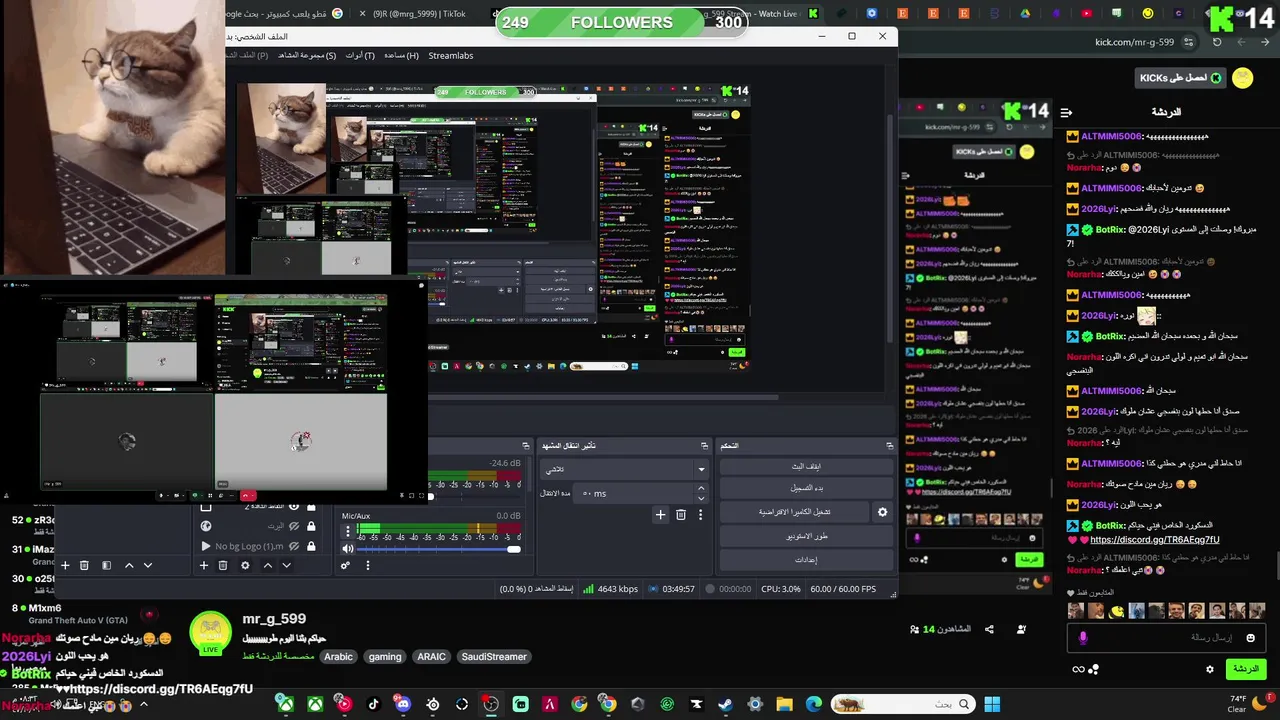Click the user icon beside the share icon
1280x720 pixels.
pyautogui.click(x=1021, y=629)
